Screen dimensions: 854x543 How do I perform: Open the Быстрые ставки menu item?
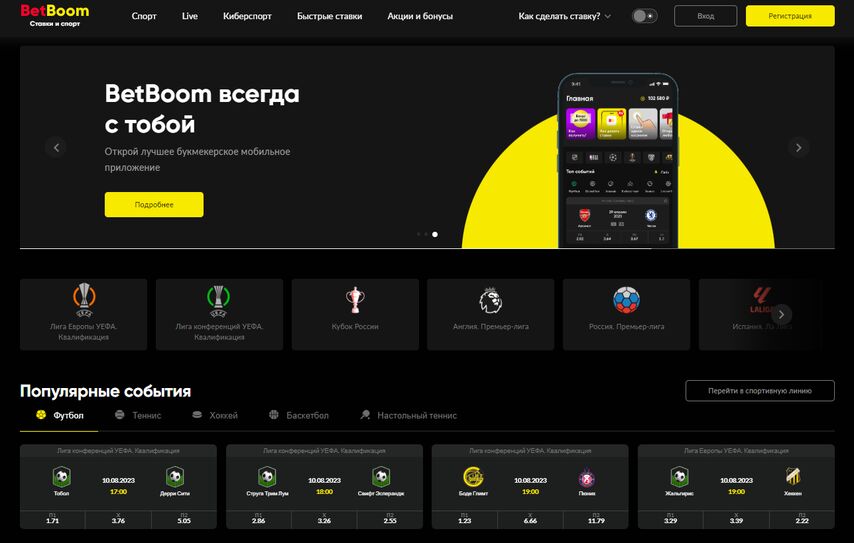(330, 16)
